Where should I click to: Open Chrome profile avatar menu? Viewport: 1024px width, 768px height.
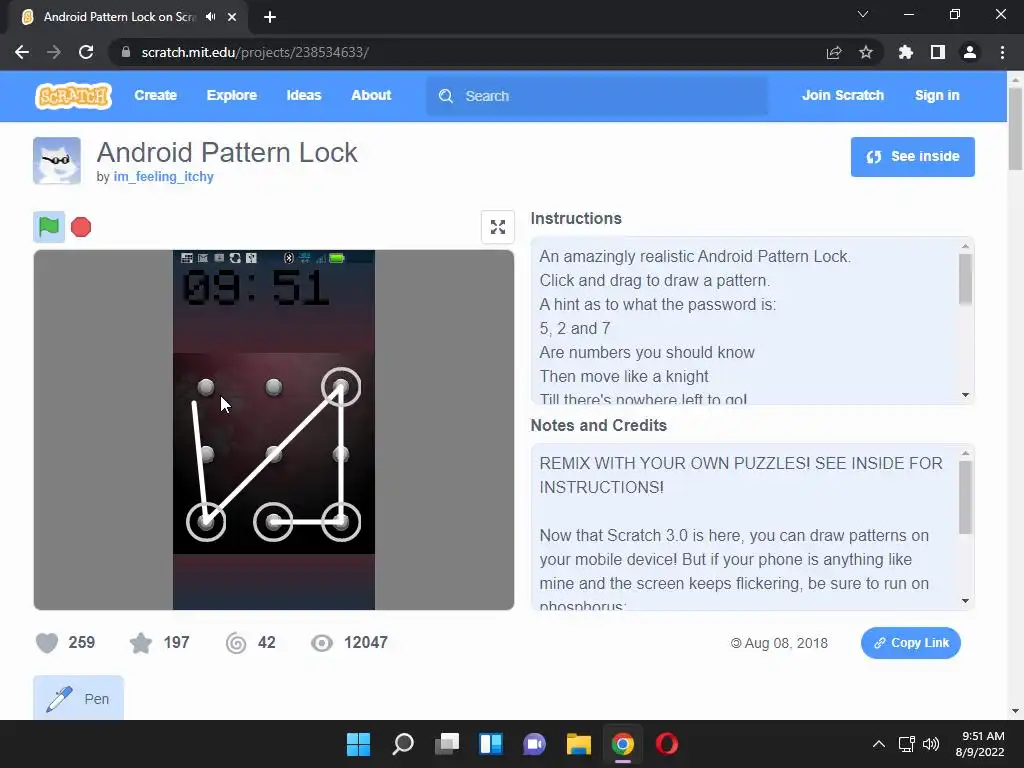pyautogui.click(x=970, y=52)
